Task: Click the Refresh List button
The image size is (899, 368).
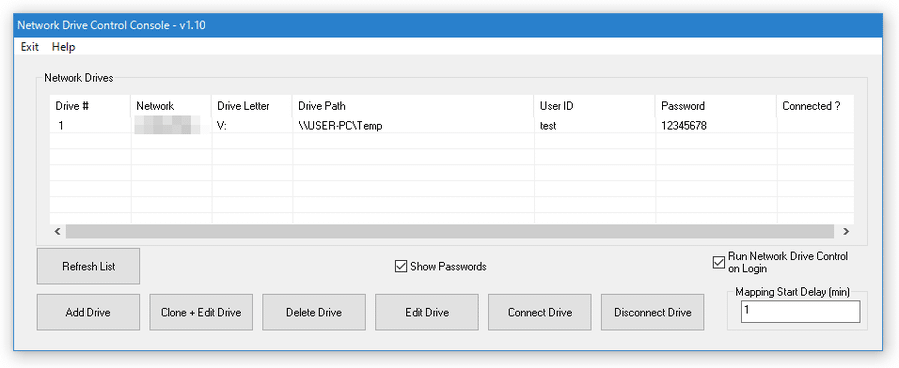Action: [88, 267]
